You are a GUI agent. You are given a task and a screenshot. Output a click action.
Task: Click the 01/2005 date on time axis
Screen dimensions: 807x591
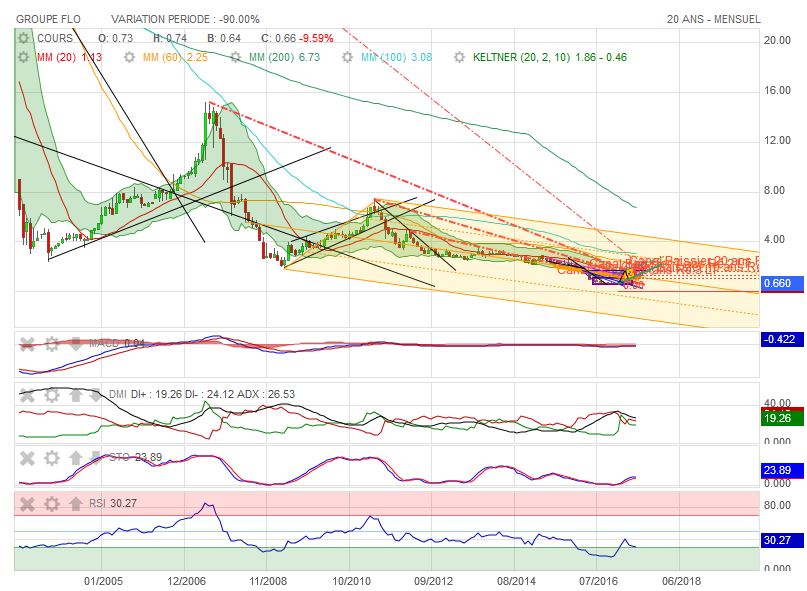(103, 581)
